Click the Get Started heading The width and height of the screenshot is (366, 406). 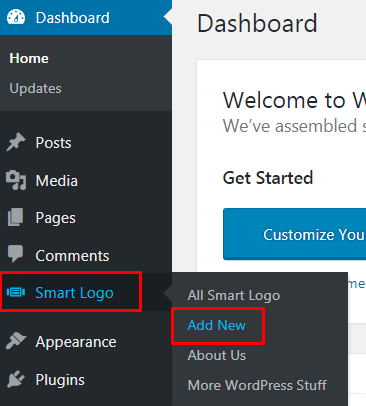pyautogui.click(x=268, y=178)
